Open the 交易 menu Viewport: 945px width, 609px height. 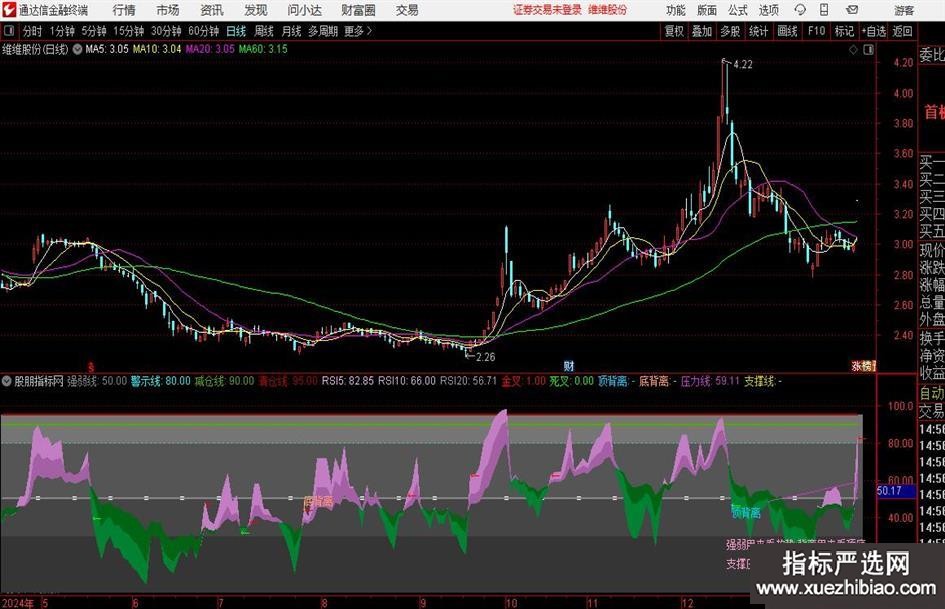tap(407, 10)
